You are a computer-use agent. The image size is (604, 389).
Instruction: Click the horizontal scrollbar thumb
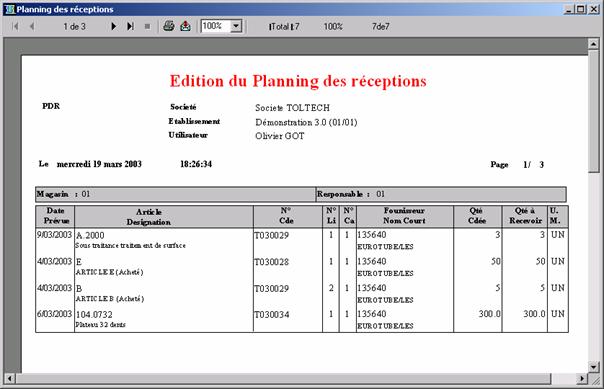tap(283, 379)
